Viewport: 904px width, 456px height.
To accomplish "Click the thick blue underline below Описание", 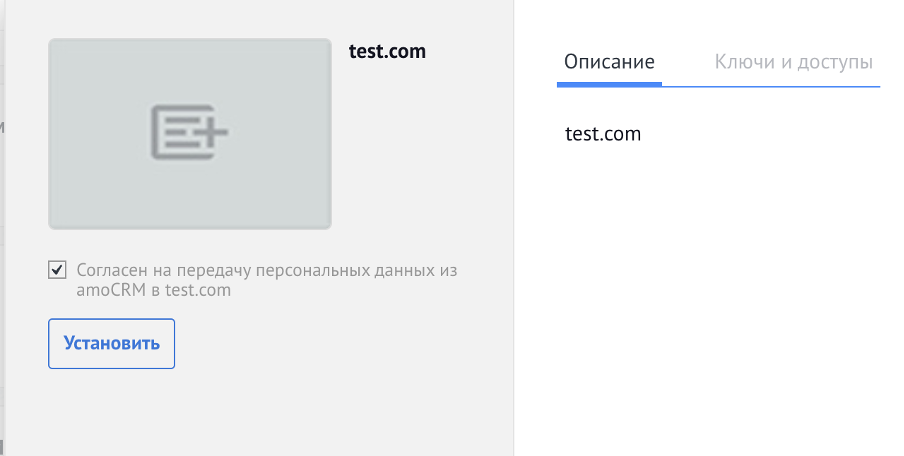I will coord(609,85).
